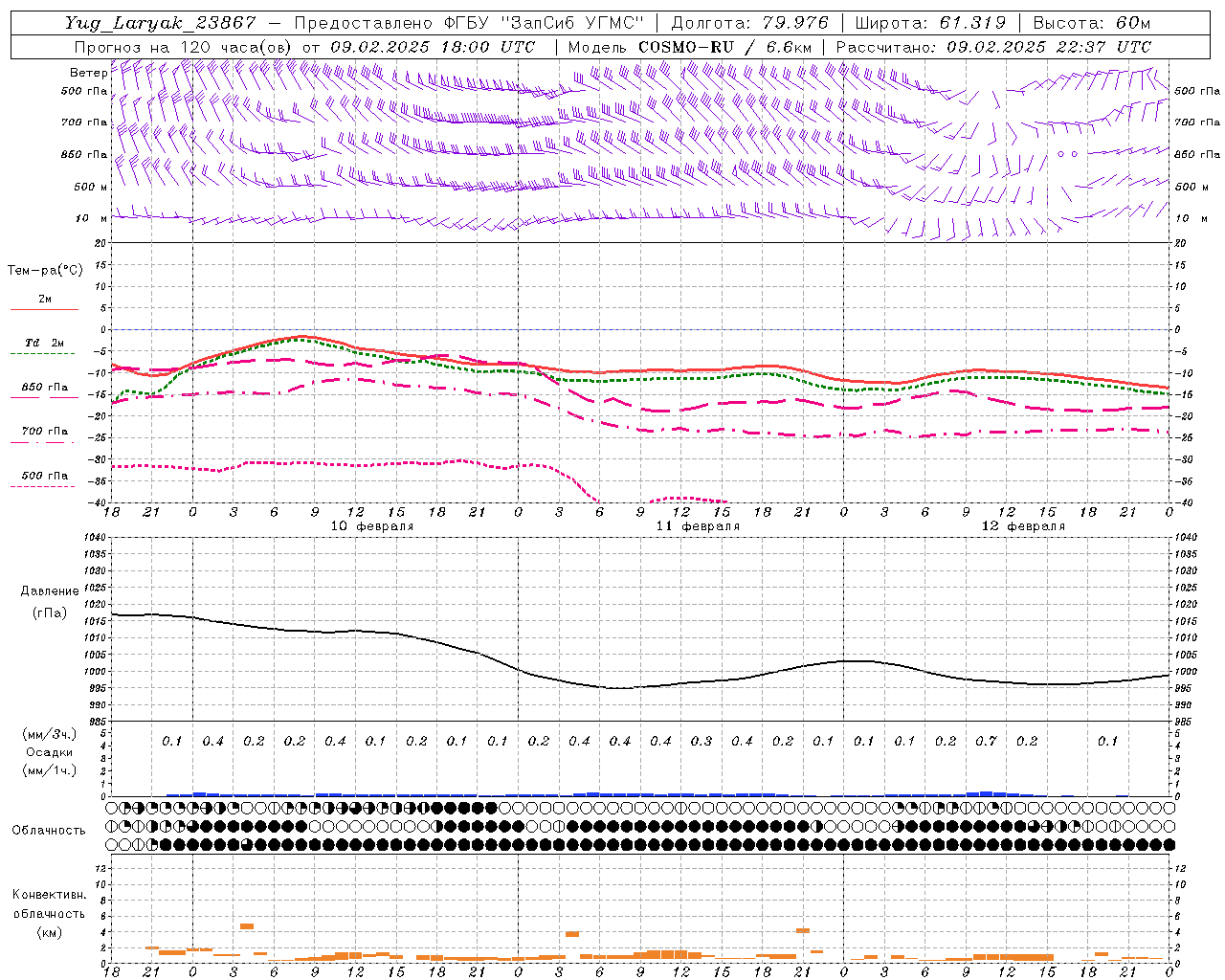Click the '2м' temperature legend entry
This screenshot has width=1225, height=980.
pyautogui.click(x=45, y=300)
